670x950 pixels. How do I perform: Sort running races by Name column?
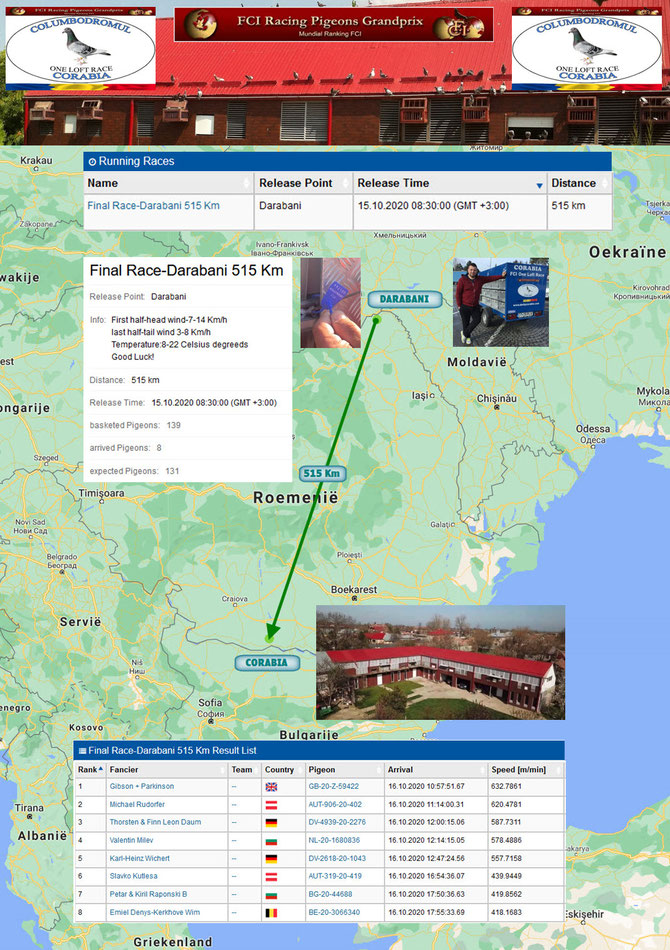coord(168,183)
